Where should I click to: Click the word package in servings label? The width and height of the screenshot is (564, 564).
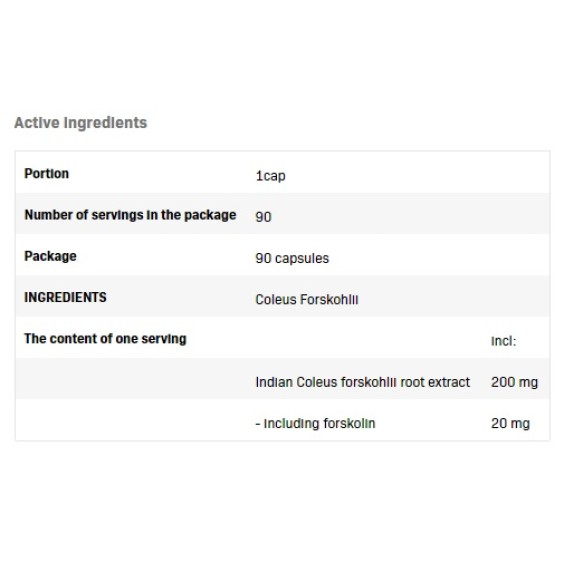210,215
